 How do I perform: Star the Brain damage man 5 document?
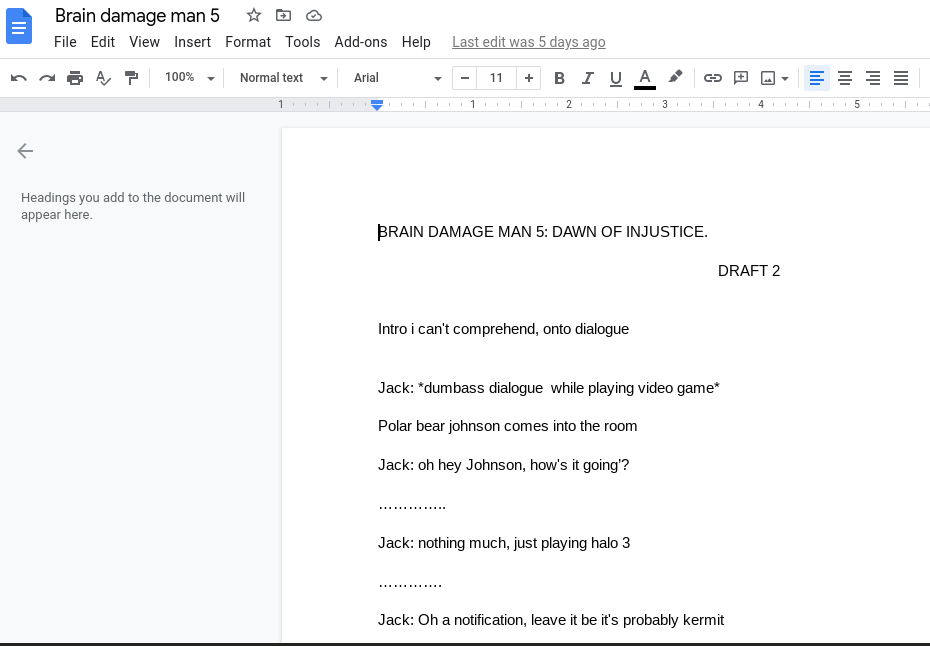click(254, 15)
